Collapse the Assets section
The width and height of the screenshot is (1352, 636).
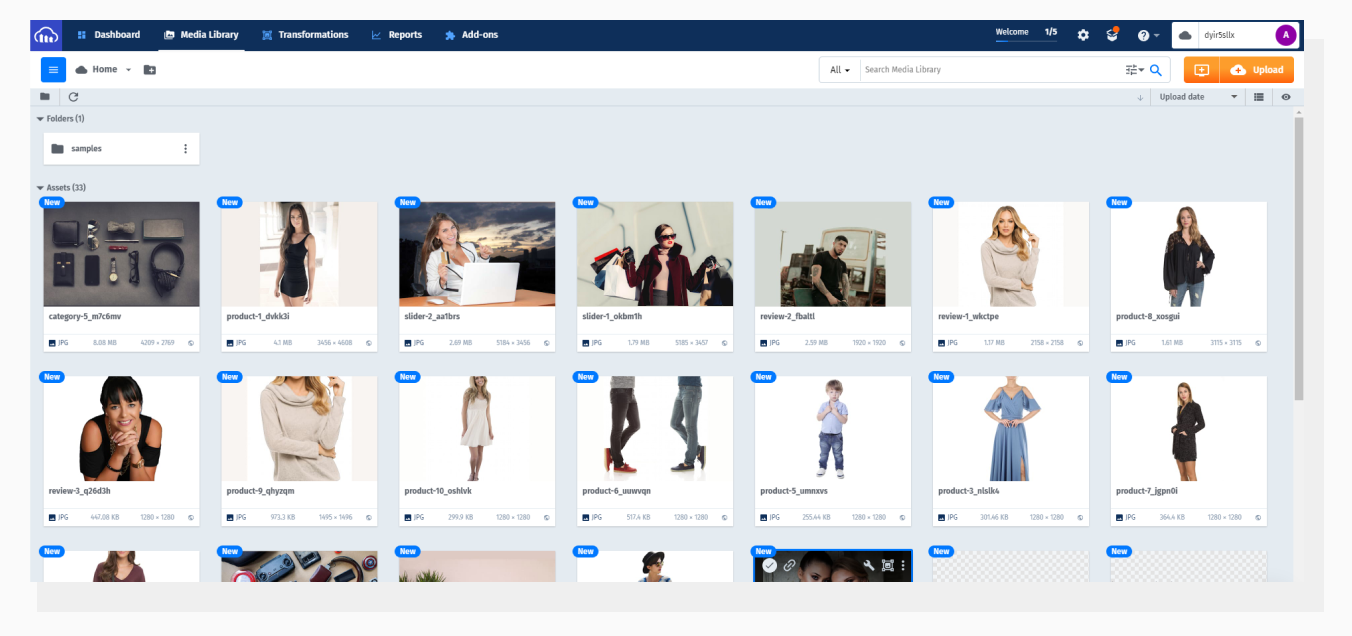pos(40,187)
